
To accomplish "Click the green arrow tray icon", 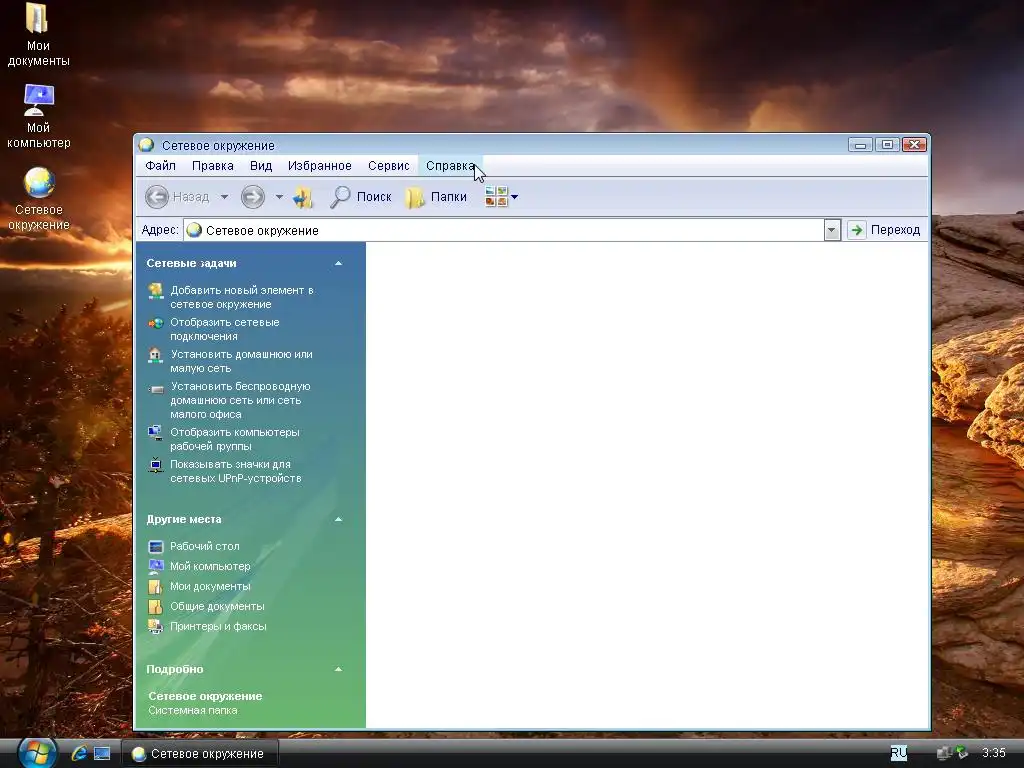I will pyautogui.click(x=961, y=753).
